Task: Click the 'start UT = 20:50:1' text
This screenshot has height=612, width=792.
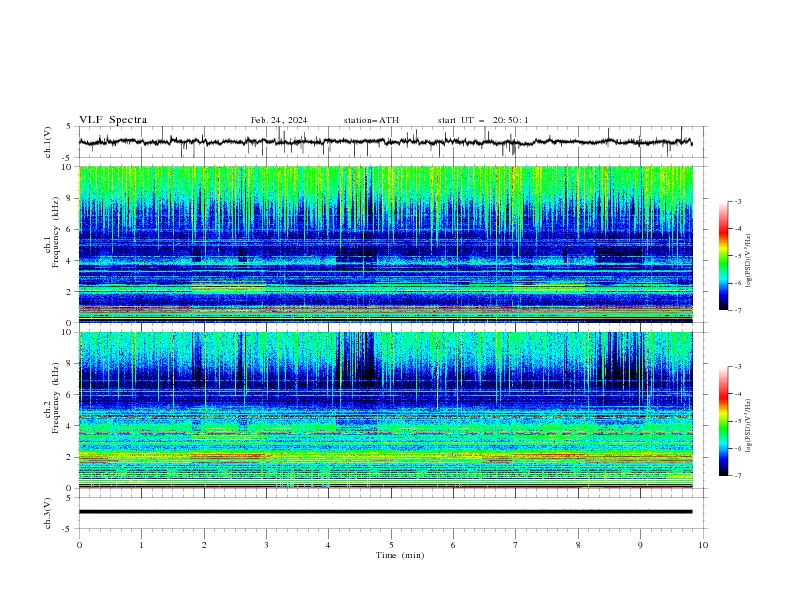Action: [483, 120]
